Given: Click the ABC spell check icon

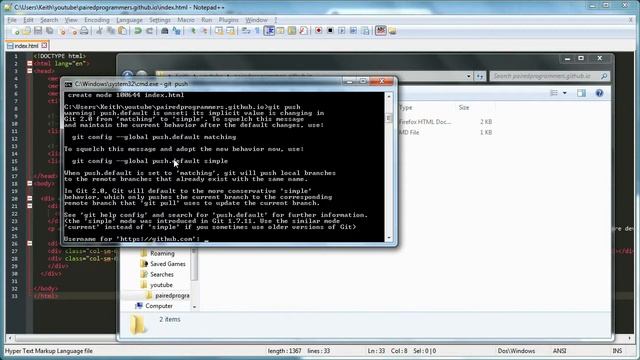Looking at the screenshot, I should pyautogui.click(x=380, y=31).
